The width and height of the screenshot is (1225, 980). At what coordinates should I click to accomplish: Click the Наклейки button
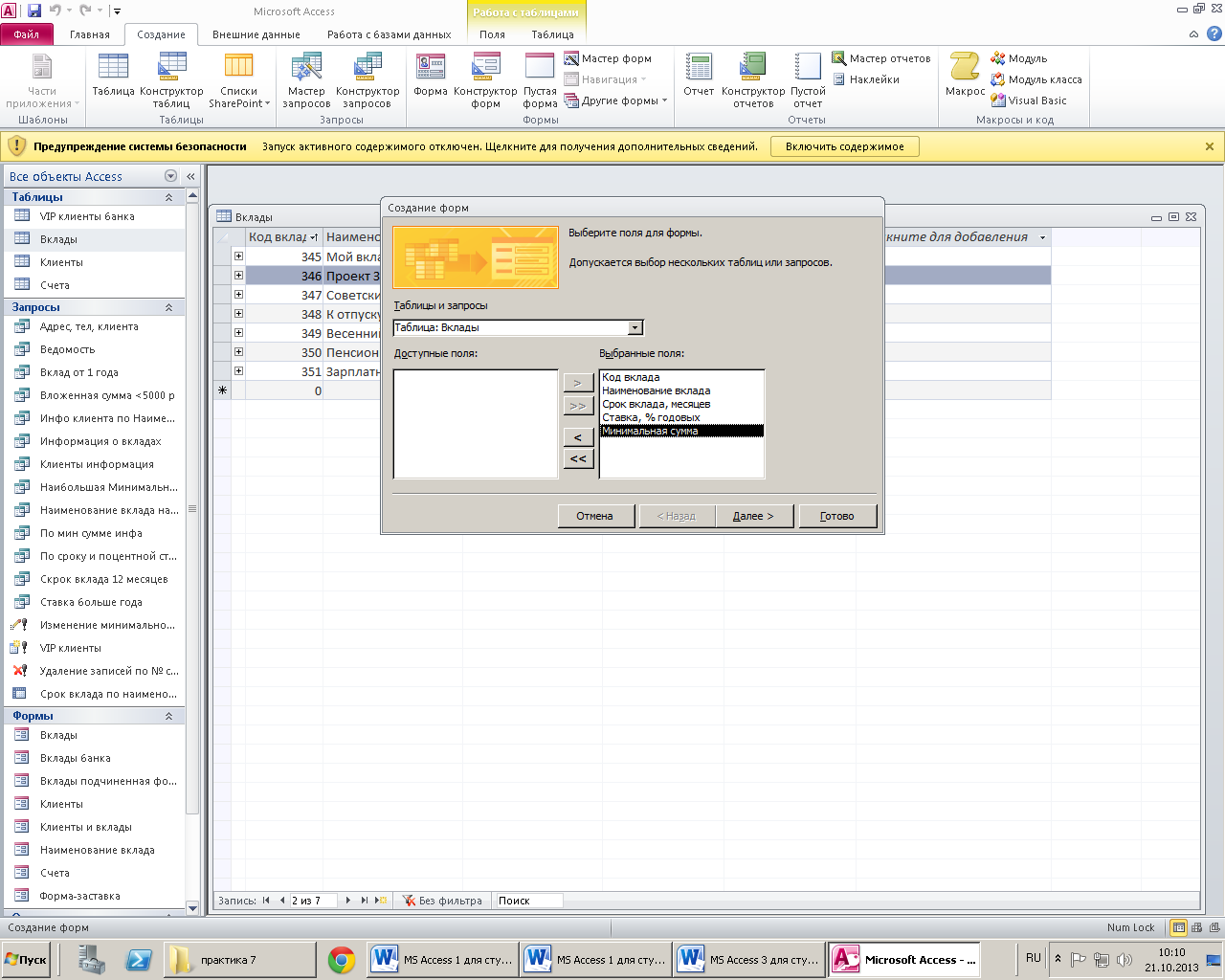click(866, 79)
